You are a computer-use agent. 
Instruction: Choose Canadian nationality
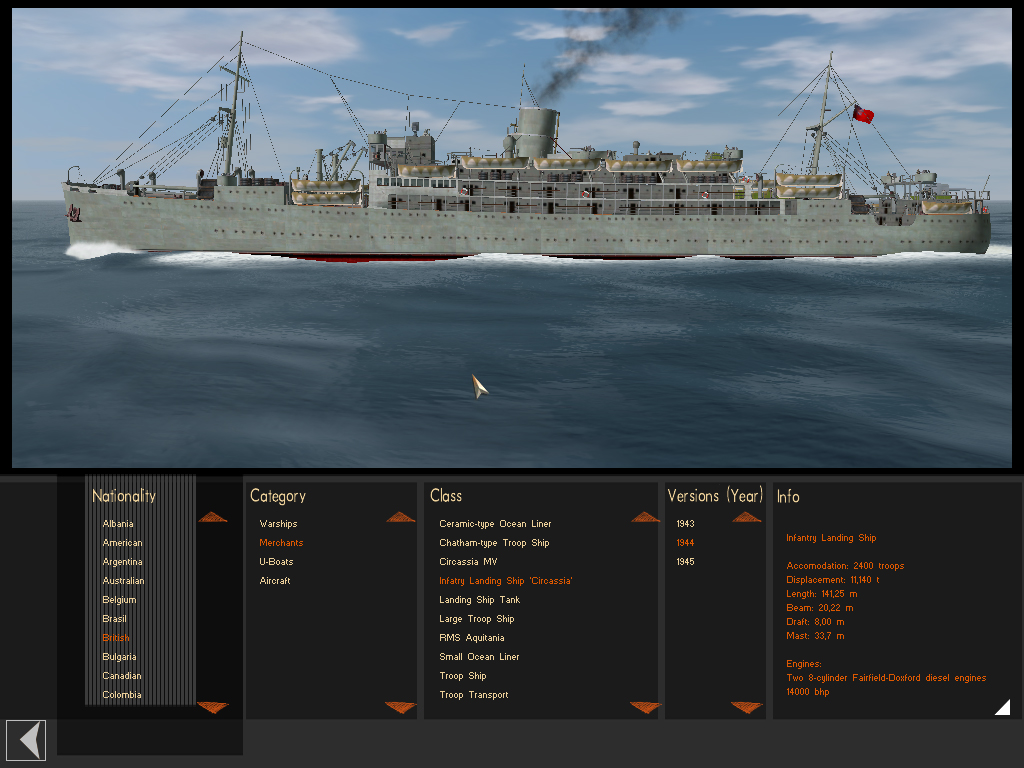click(121, 676)
